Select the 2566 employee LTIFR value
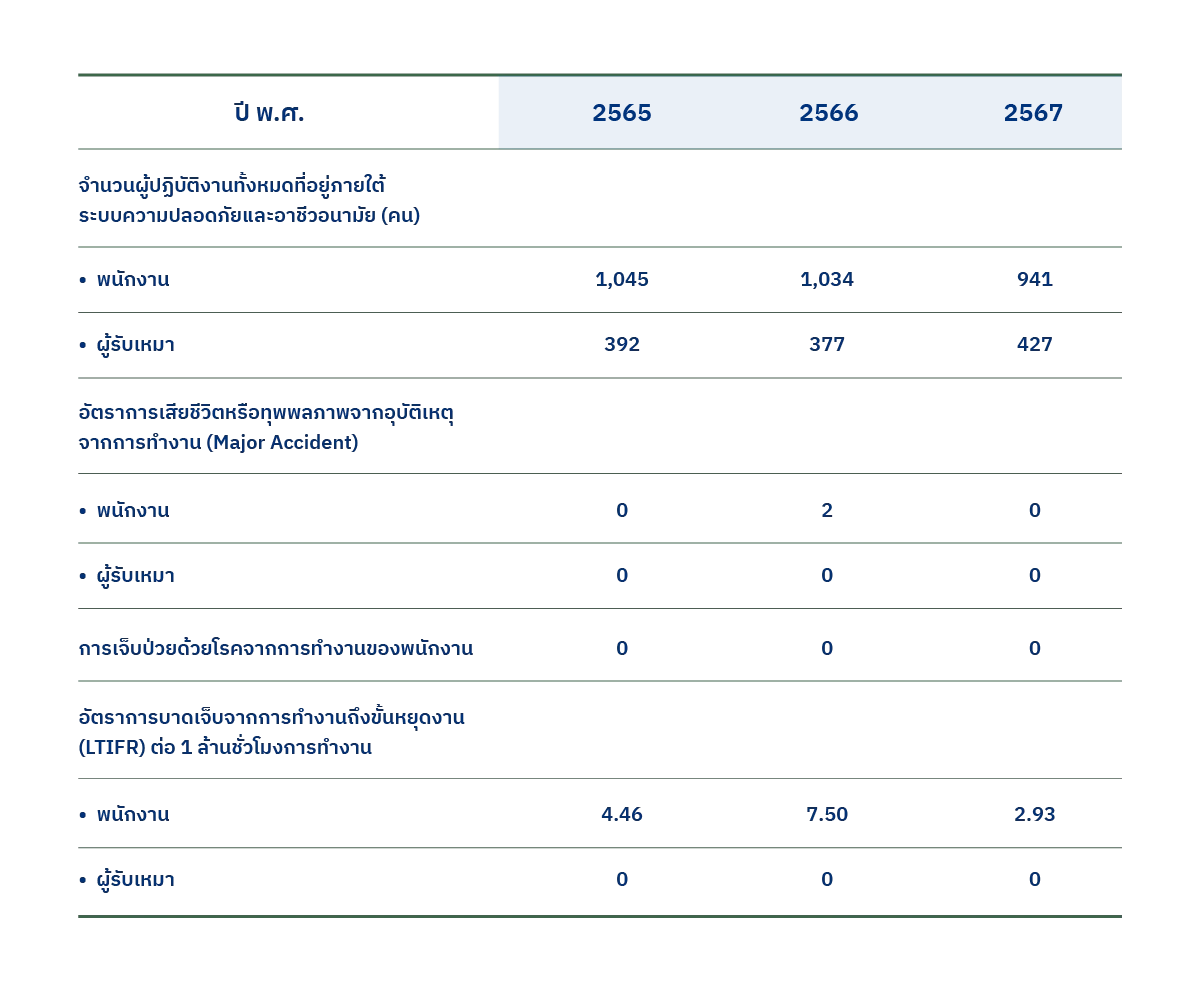This screenshot has width=1201, height=991. coord(828,815)
